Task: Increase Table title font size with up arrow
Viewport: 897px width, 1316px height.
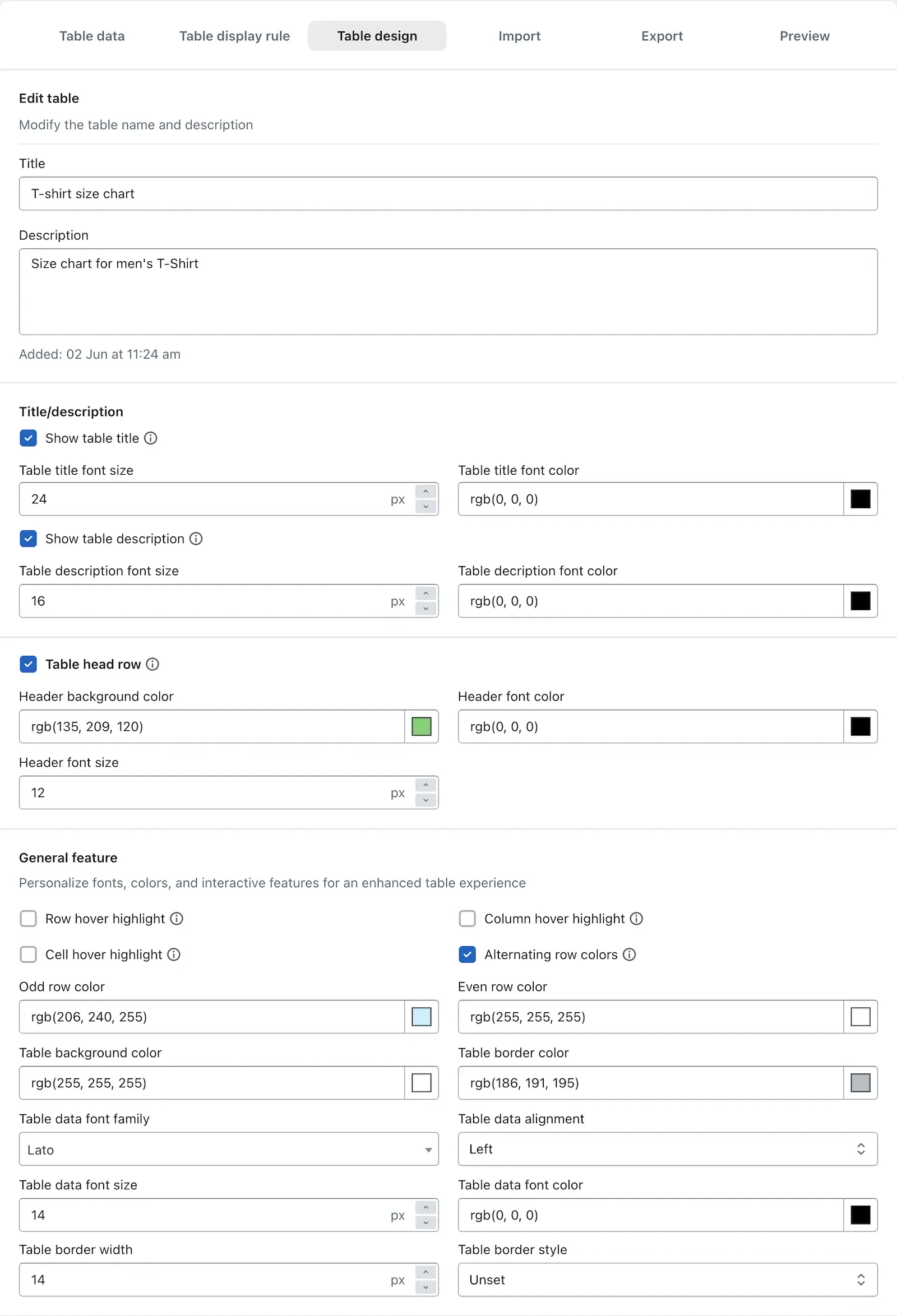Action: [426, 492]
